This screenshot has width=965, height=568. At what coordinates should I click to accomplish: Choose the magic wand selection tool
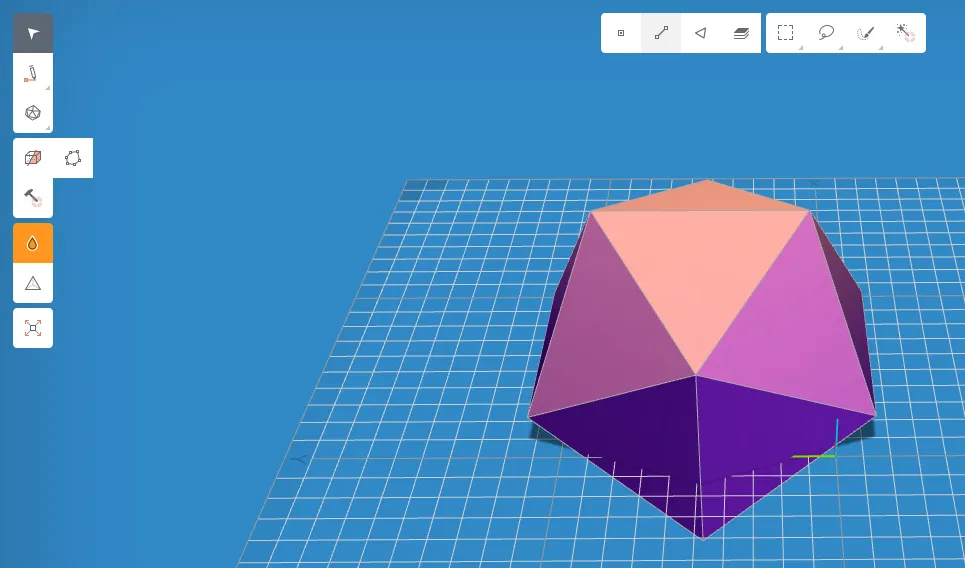click(x=905, y=33)
